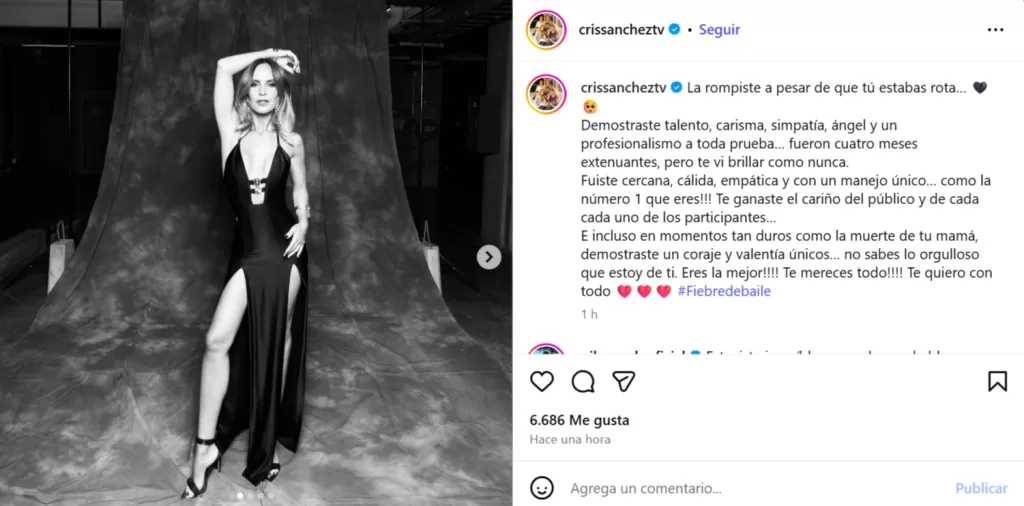This screenshot has height=506, width=1024.
Task: Open the three-dot more options menu
Action: tap(995, 30)
